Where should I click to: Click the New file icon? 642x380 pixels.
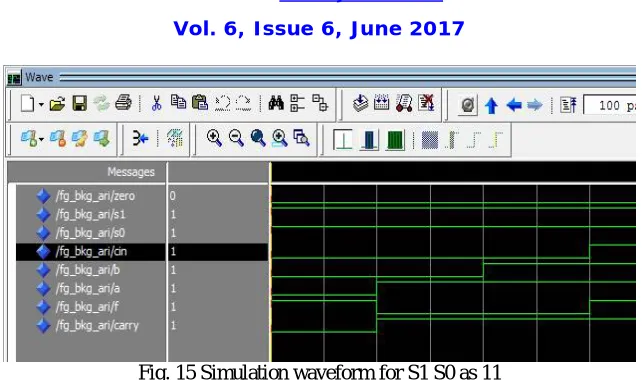click(x=27, y=103)
